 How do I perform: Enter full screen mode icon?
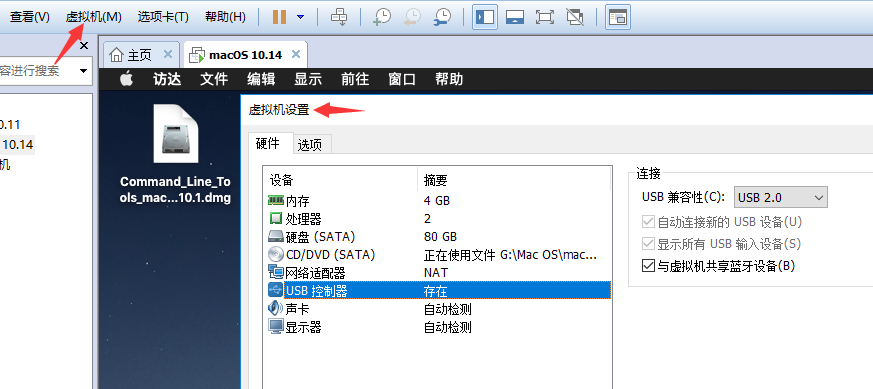545,17
